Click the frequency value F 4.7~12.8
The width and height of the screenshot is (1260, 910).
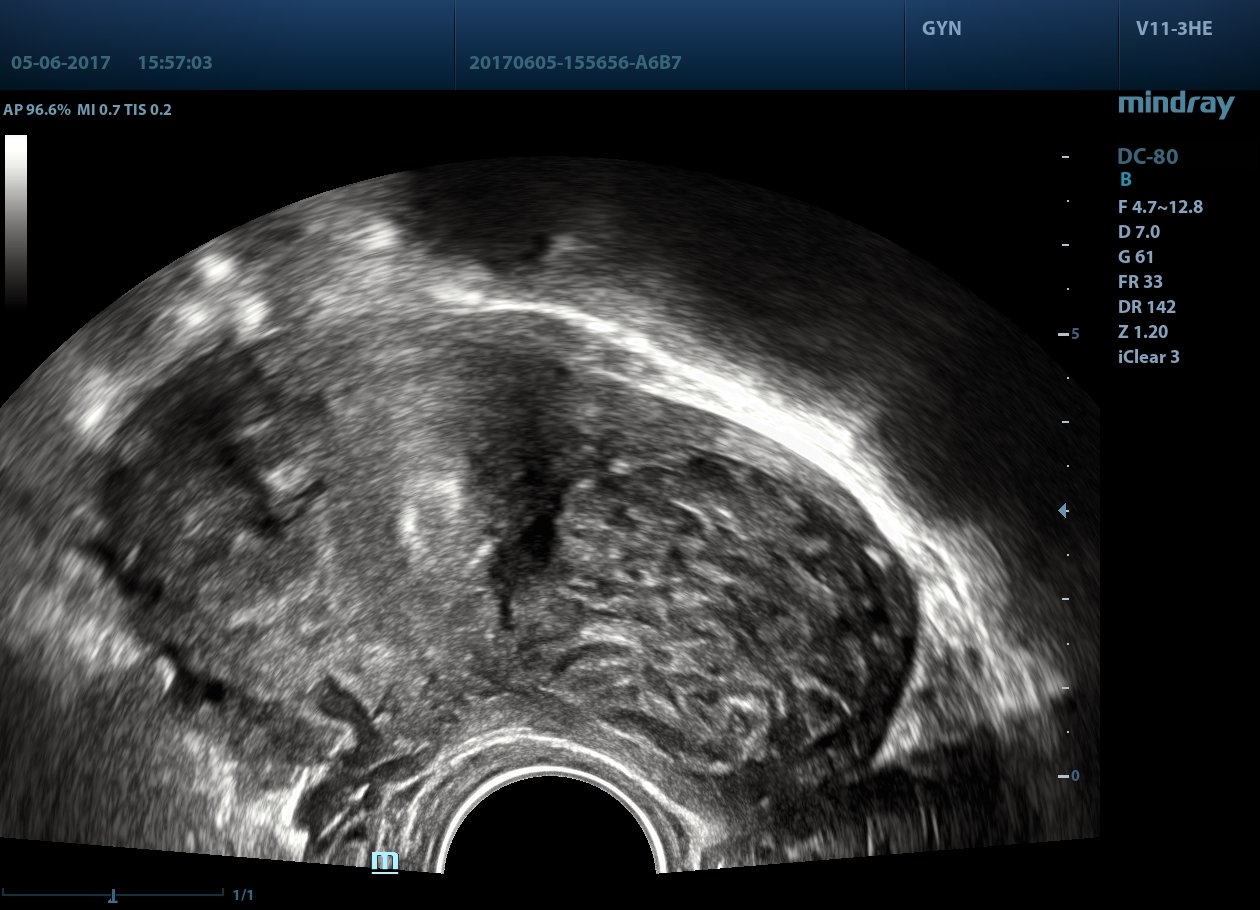point(1160,207)
